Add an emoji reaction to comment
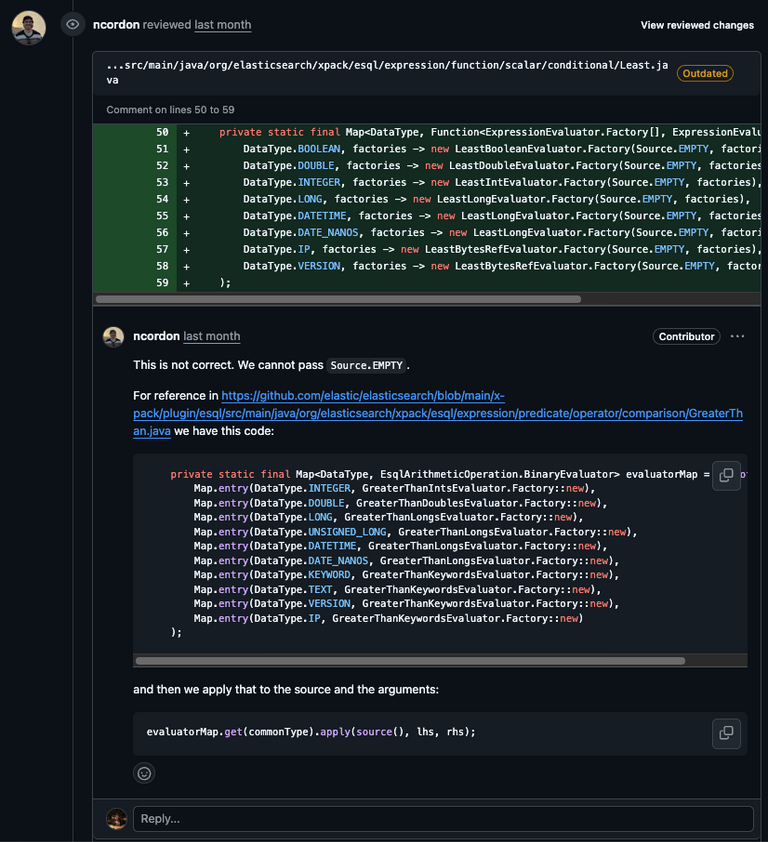 pyautogui.click(x=145, y=773)
